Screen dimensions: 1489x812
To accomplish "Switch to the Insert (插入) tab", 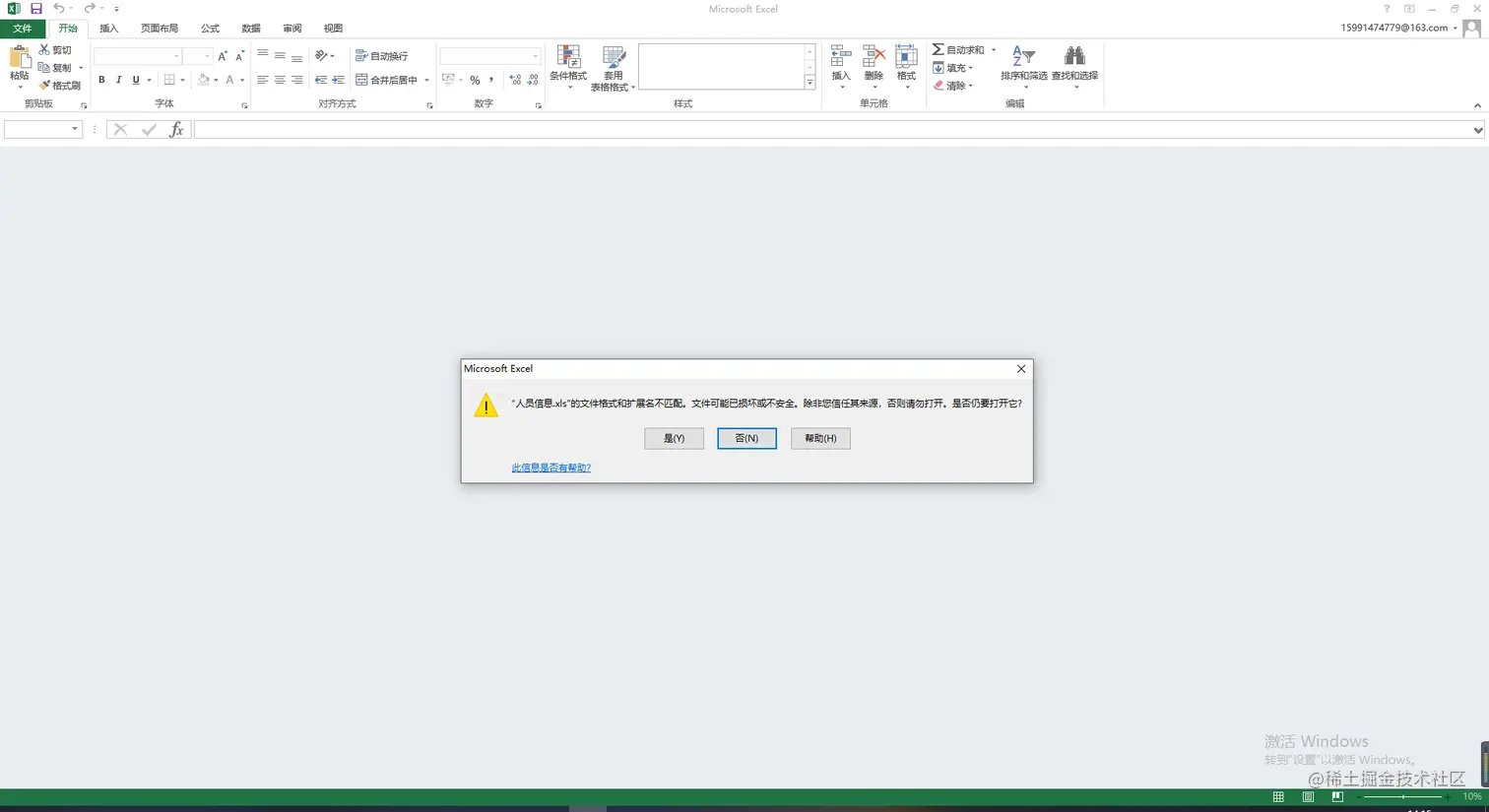I will coord(109,29).
